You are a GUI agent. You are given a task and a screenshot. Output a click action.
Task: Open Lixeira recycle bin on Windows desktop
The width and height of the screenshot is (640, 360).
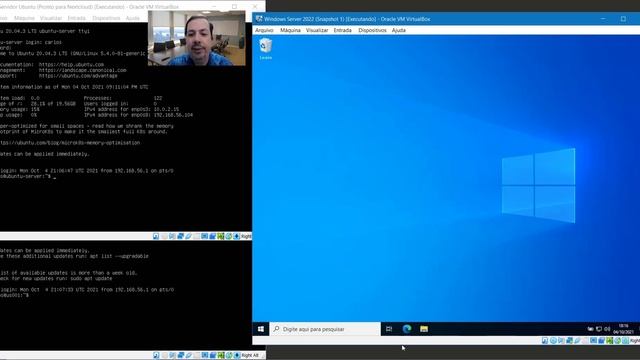266,49
